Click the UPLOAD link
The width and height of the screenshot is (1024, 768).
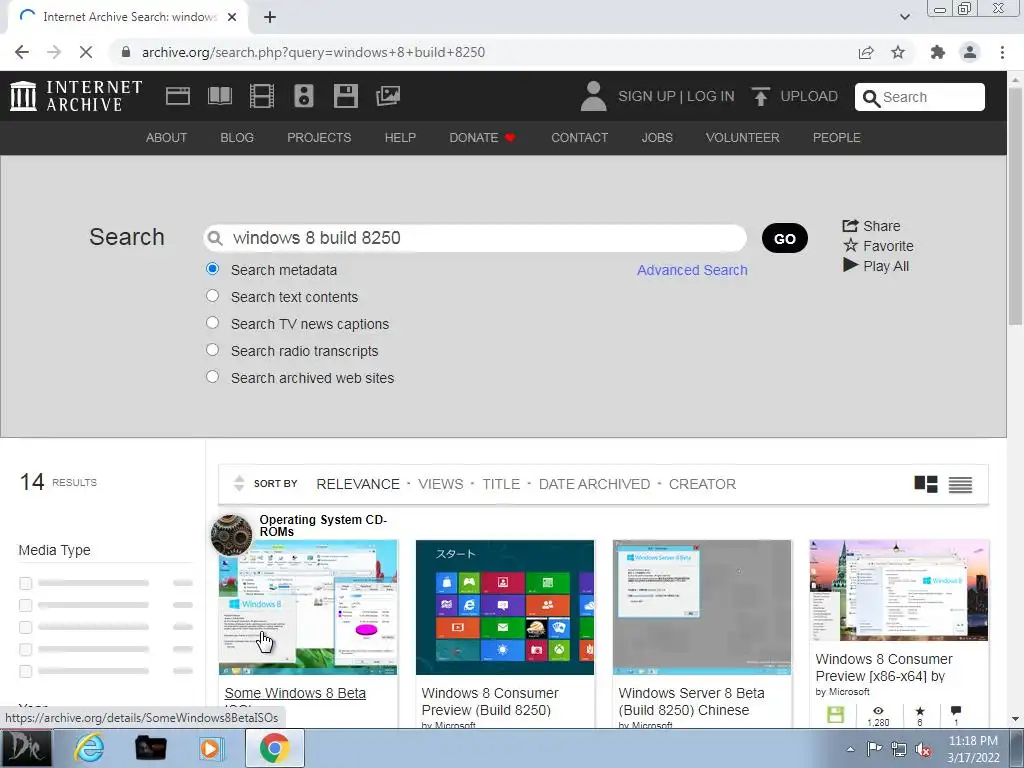(809, 96)
